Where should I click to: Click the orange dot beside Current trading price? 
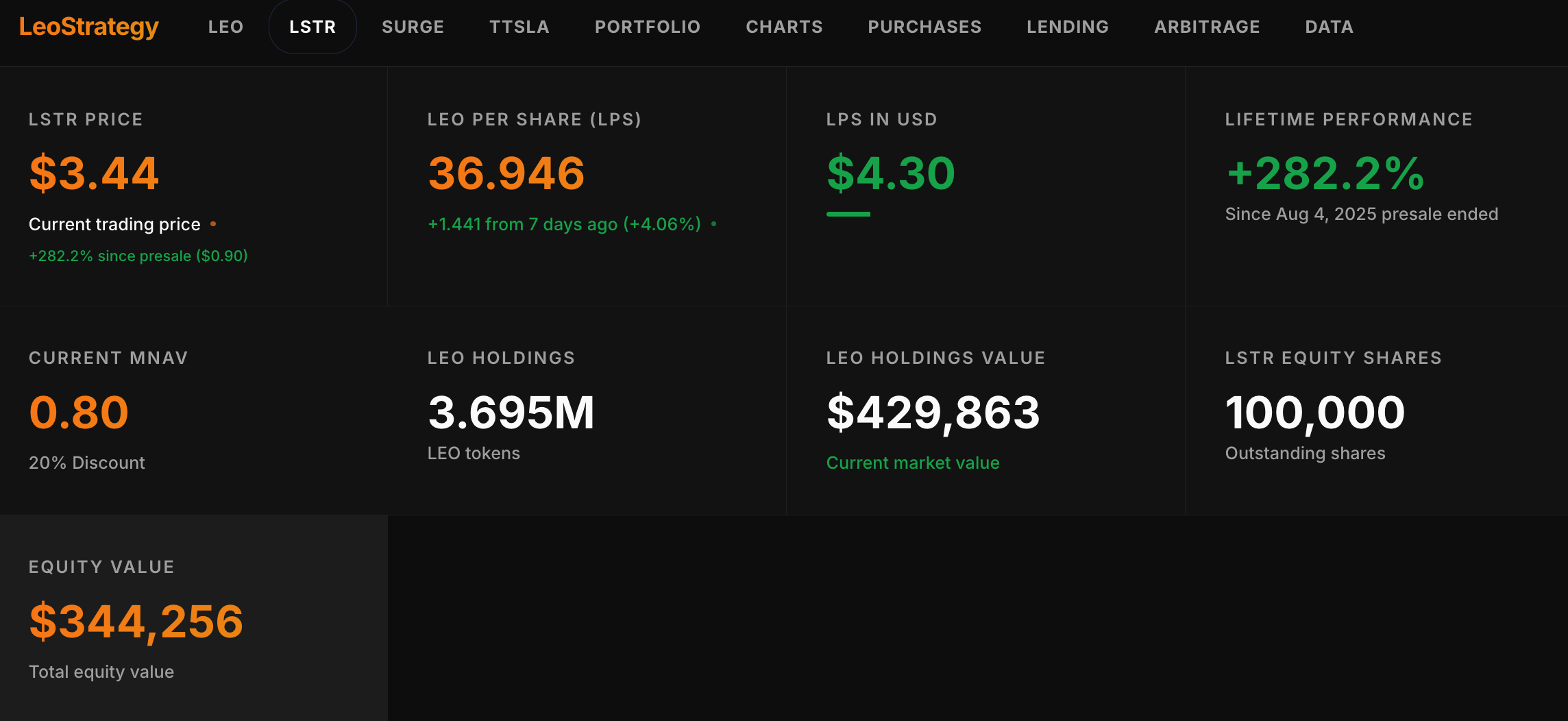pyautogui.click(x=213, y=224)
